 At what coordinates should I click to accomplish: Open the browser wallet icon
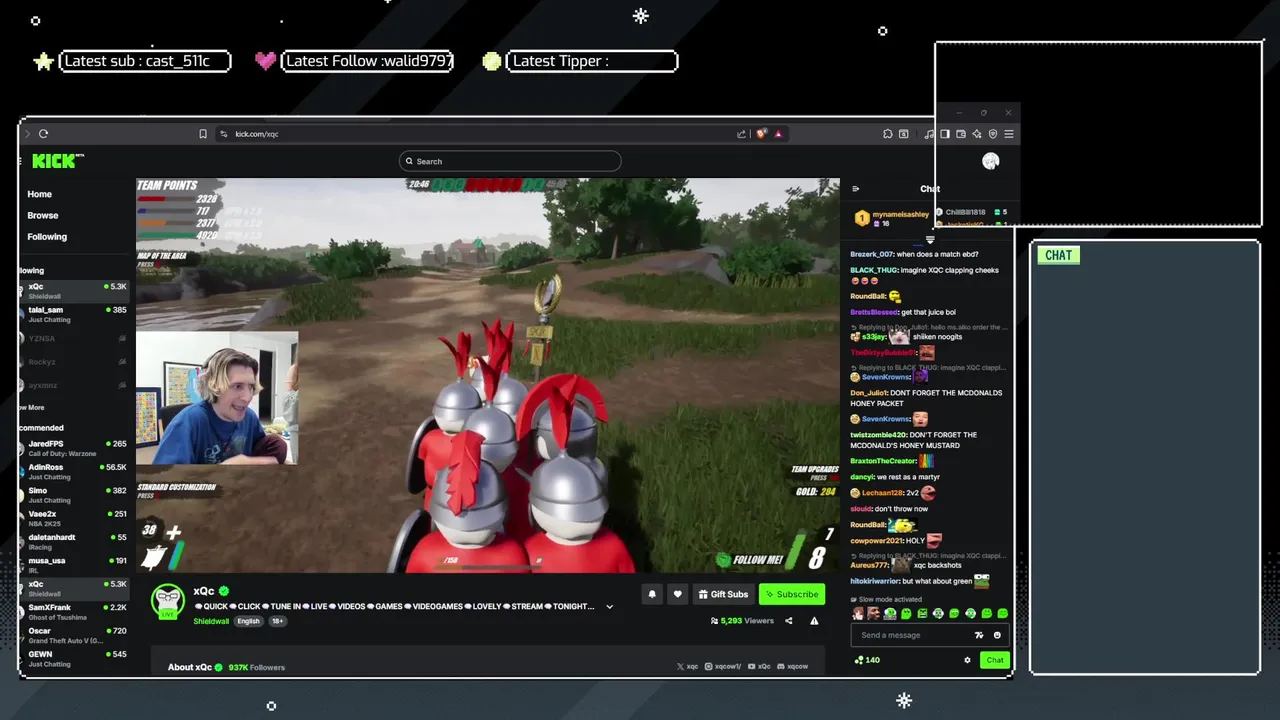[x=960, y=134]
